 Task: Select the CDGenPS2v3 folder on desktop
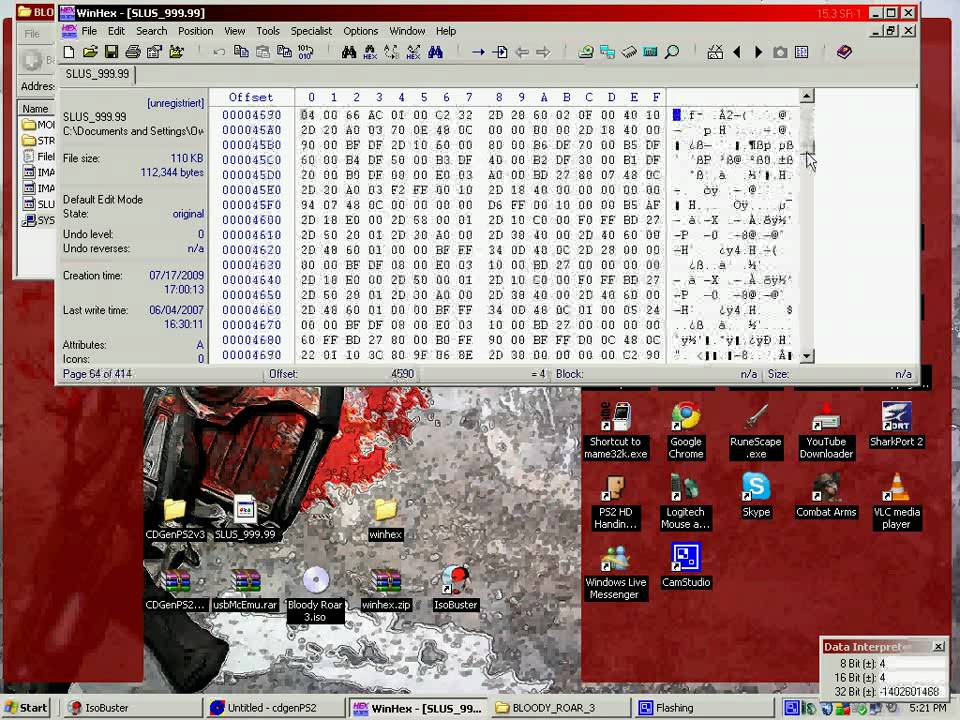175,519
